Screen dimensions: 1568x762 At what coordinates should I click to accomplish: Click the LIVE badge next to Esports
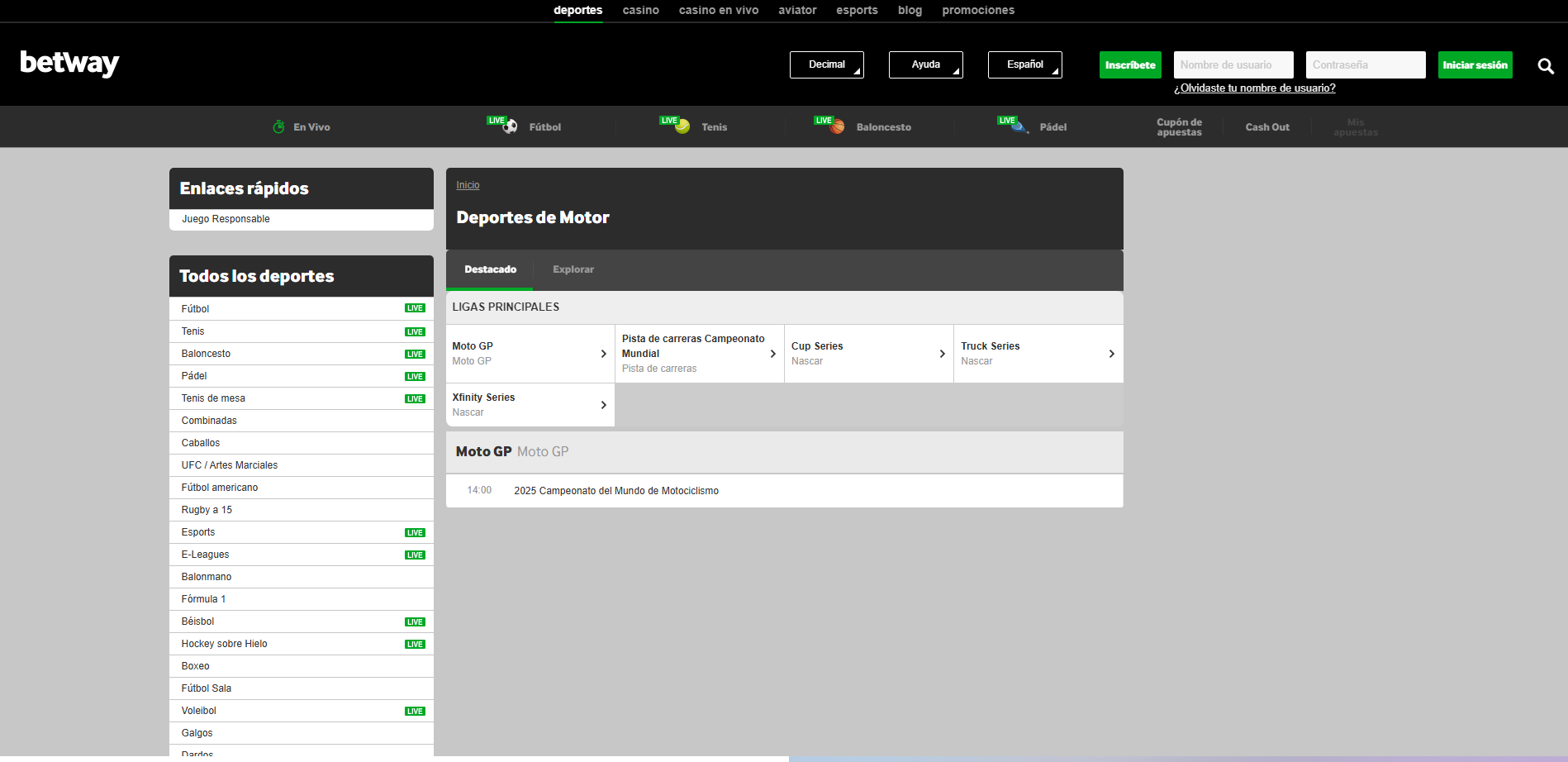[415, 533]
